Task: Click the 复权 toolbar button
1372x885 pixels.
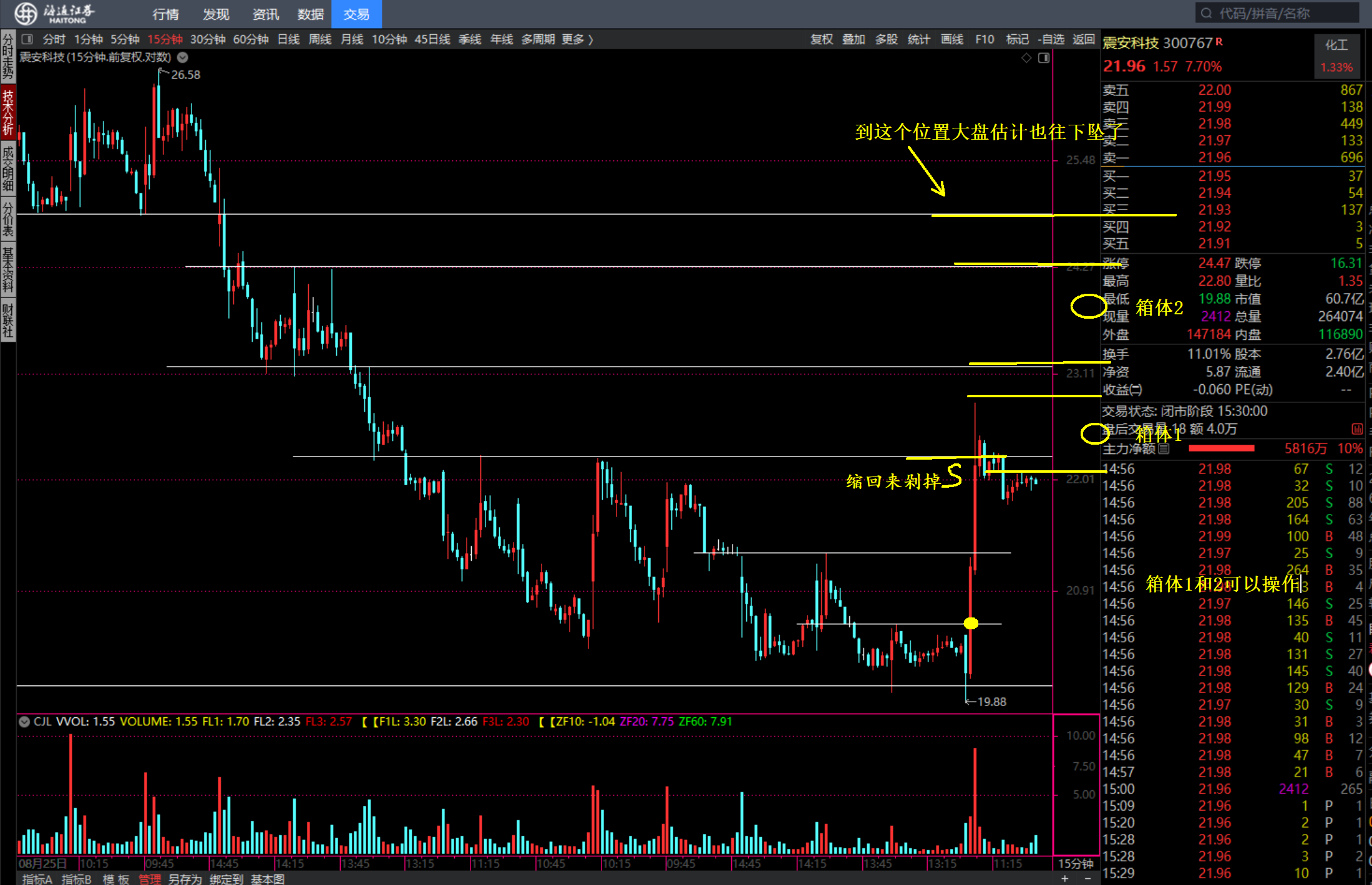Action: click(x=822, y=39)
